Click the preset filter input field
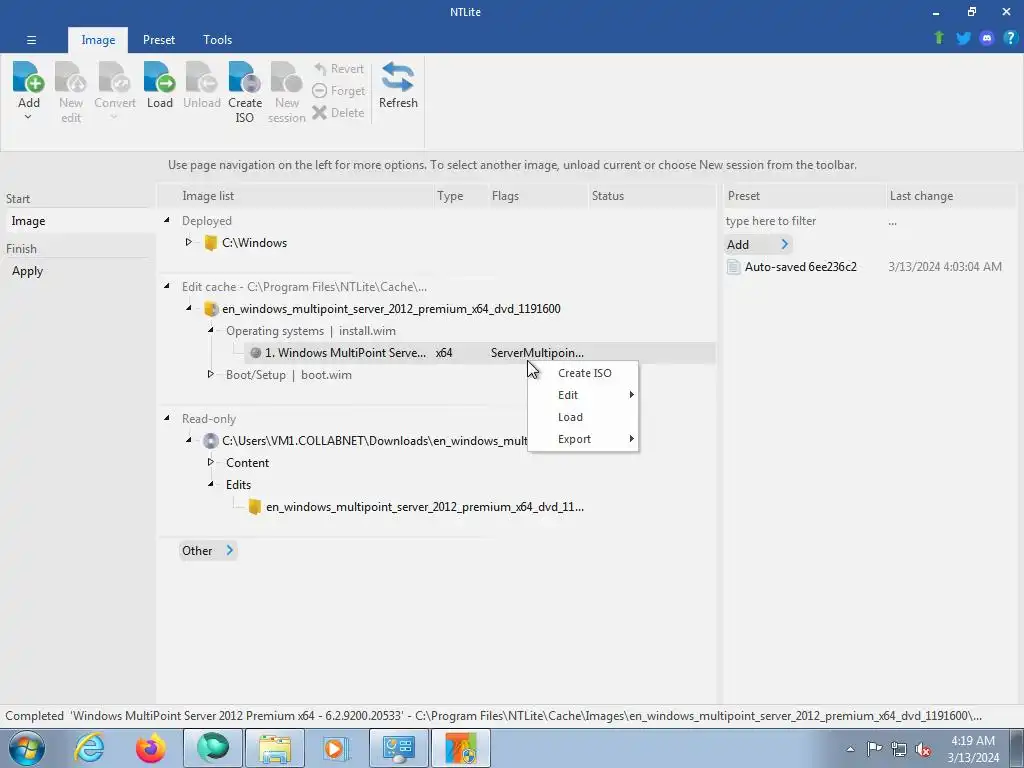Image resolution: width=1024 pixels, height=768 pixels. pyautogui.click(x=803, y=221)
